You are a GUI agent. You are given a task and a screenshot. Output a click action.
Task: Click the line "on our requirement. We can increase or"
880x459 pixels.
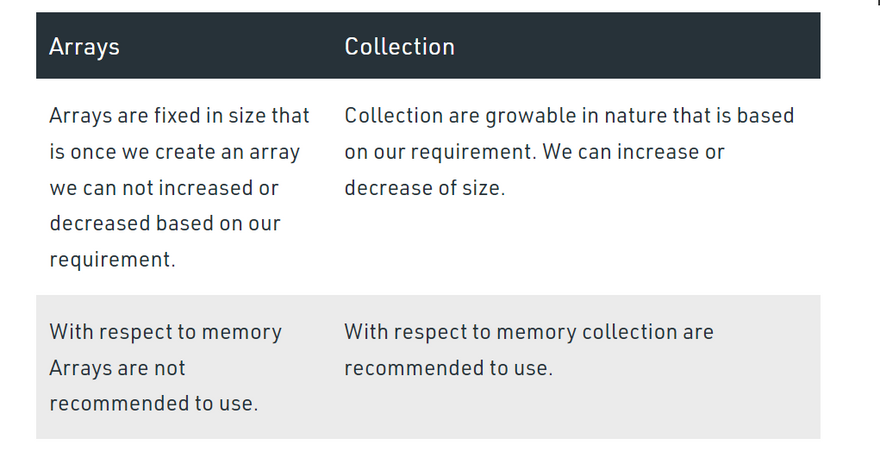(x=534, y=152)
